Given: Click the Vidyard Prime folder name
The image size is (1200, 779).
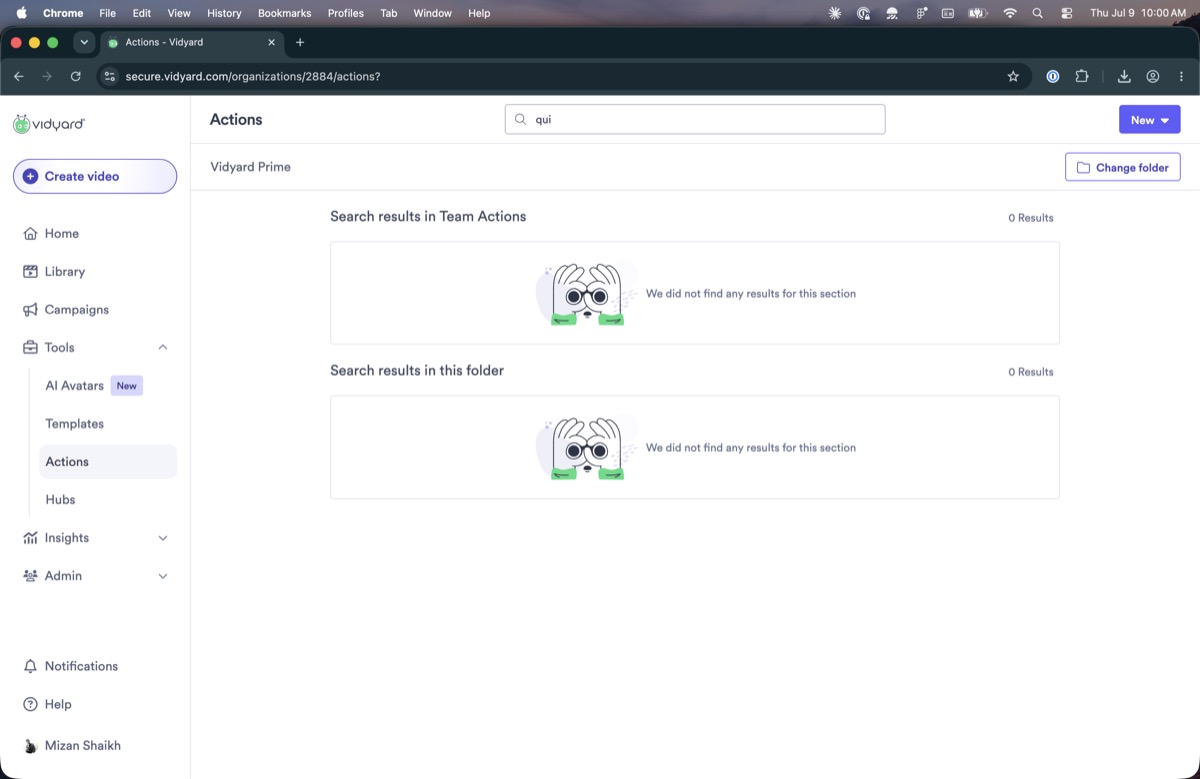Looking at the screenshot, I should pos(250,167).
